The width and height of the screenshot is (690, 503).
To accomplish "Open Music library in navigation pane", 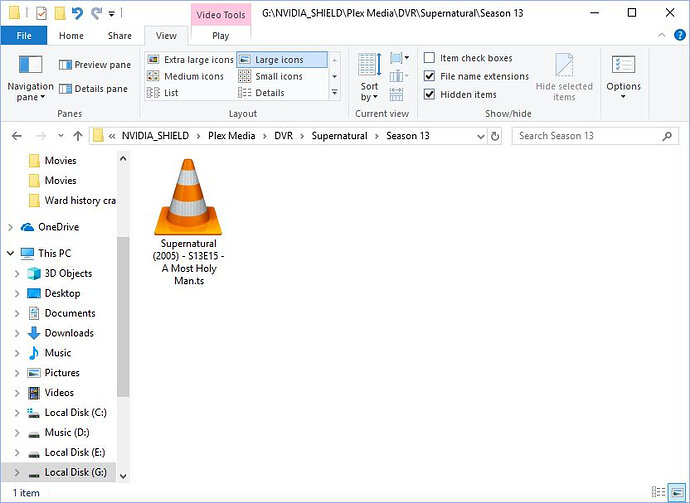I will 49,352.
